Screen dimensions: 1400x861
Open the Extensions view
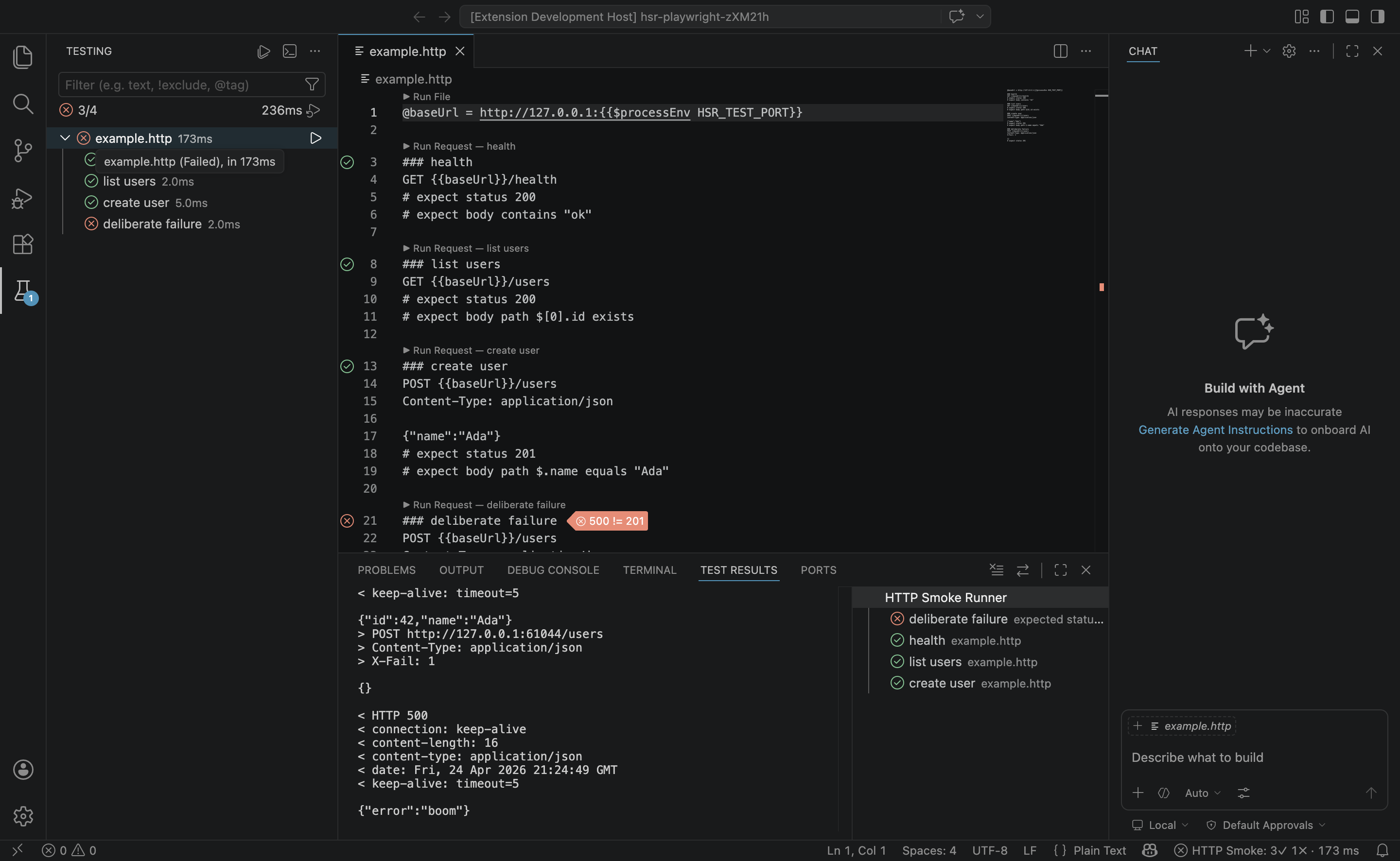coord(23,245)
